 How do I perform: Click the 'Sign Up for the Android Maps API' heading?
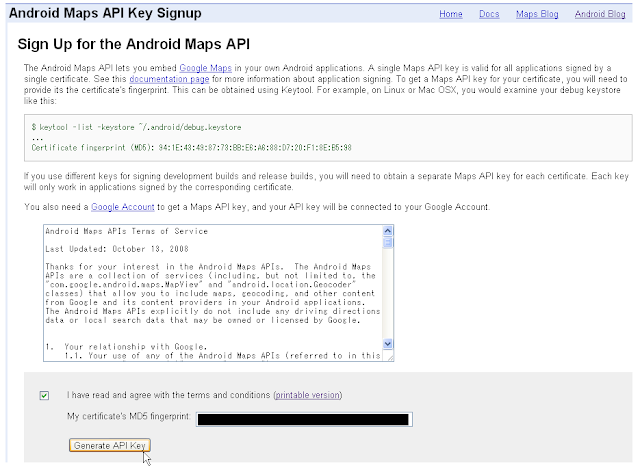[133, 44]
